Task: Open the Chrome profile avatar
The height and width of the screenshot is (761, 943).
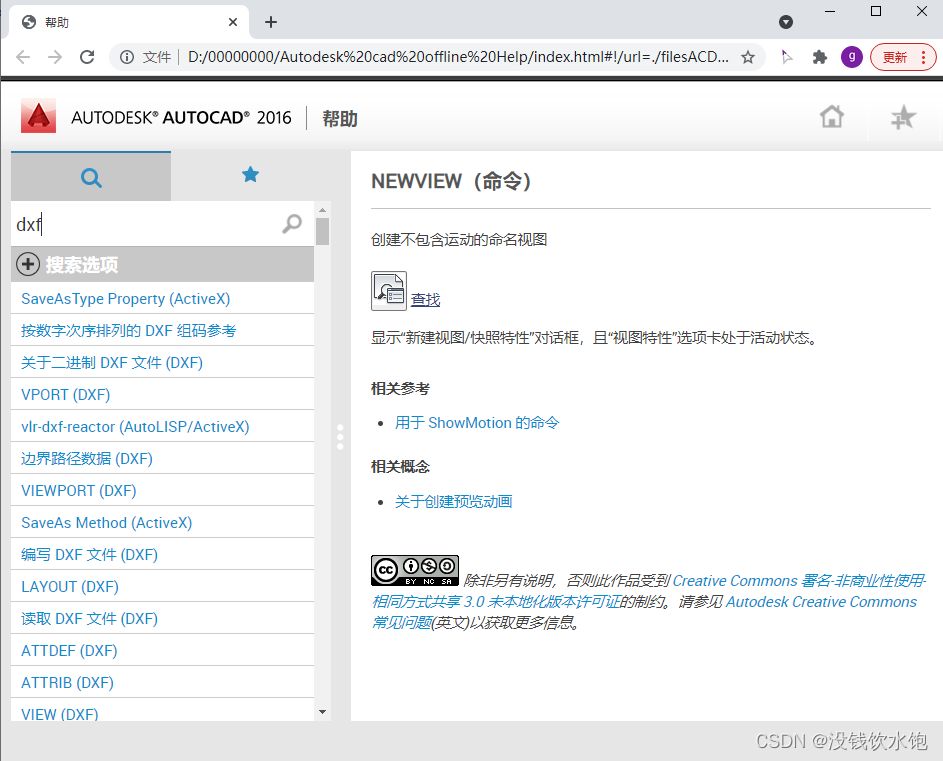Action: (x=852, y=57)
